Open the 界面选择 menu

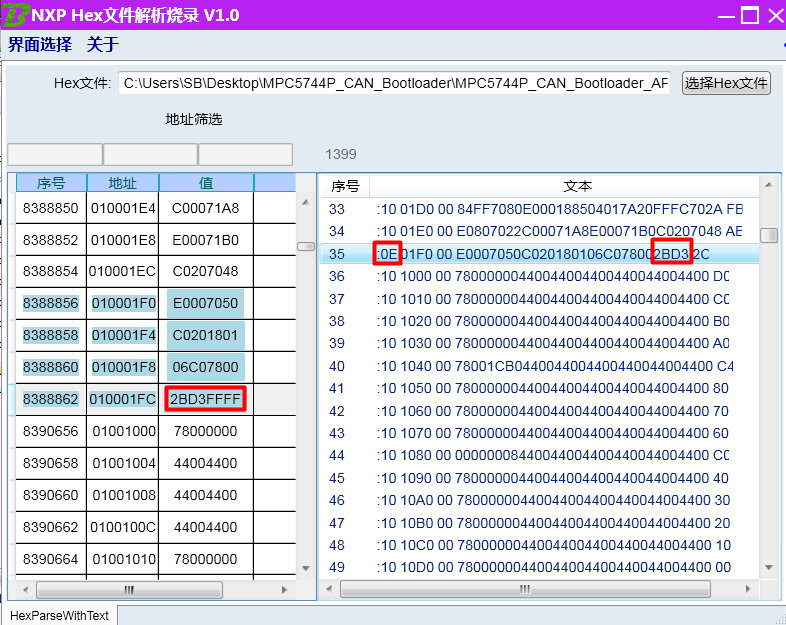pyautogui.click(x=40, y=45)
